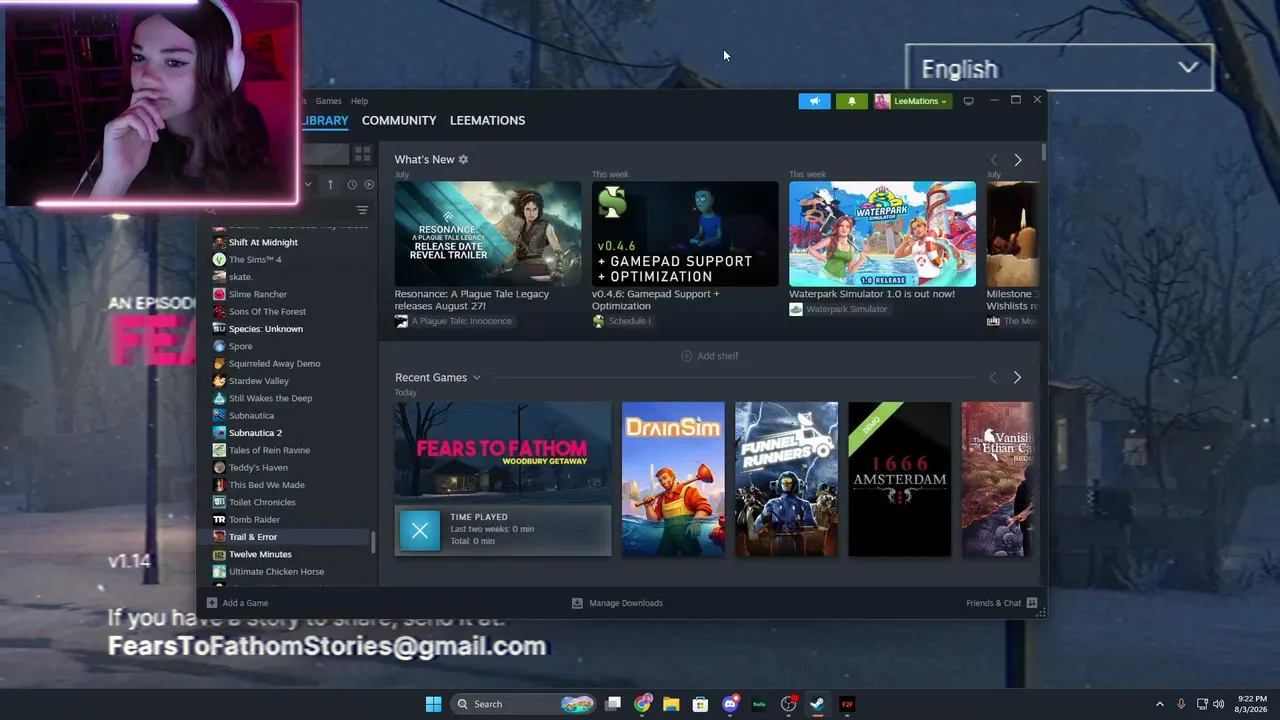Click the taskbar Search box
Viewport: 1280px width, 720px height.
coord(522,704)
